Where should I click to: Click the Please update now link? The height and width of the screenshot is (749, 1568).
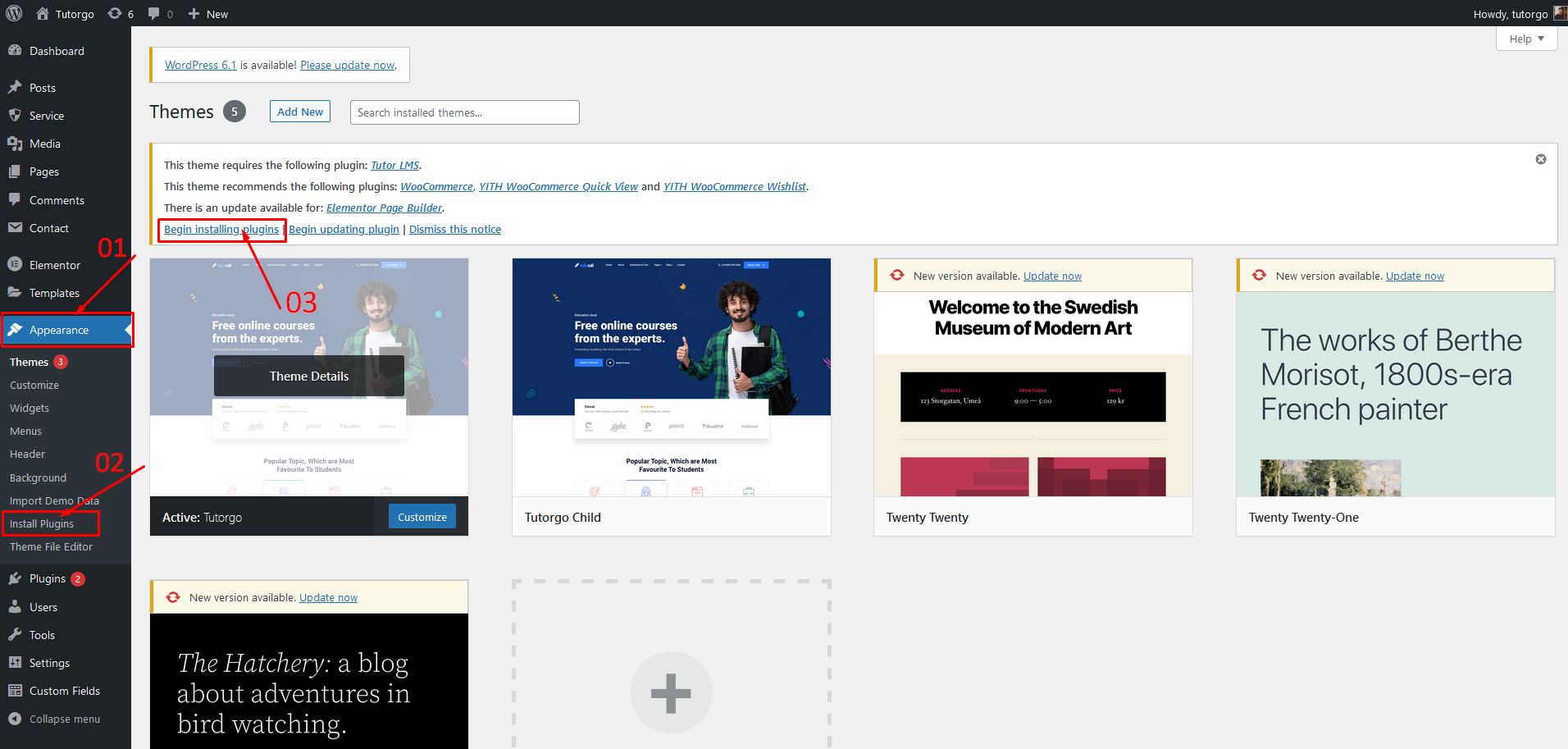(x=348, y=65)
